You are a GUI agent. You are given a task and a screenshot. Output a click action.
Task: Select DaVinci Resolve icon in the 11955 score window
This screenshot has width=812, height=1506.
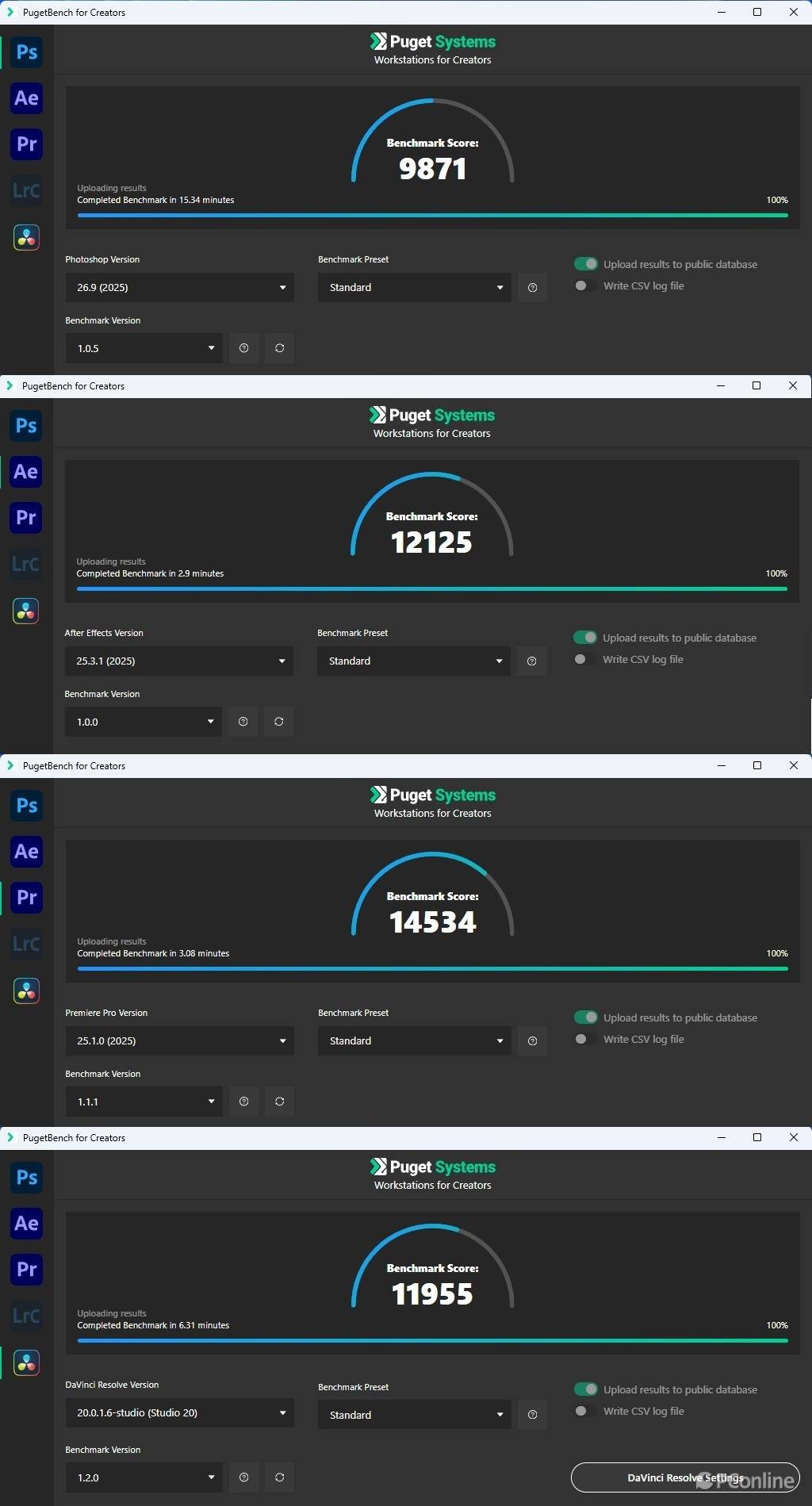pyautogui.click(x=26, y=1362)
